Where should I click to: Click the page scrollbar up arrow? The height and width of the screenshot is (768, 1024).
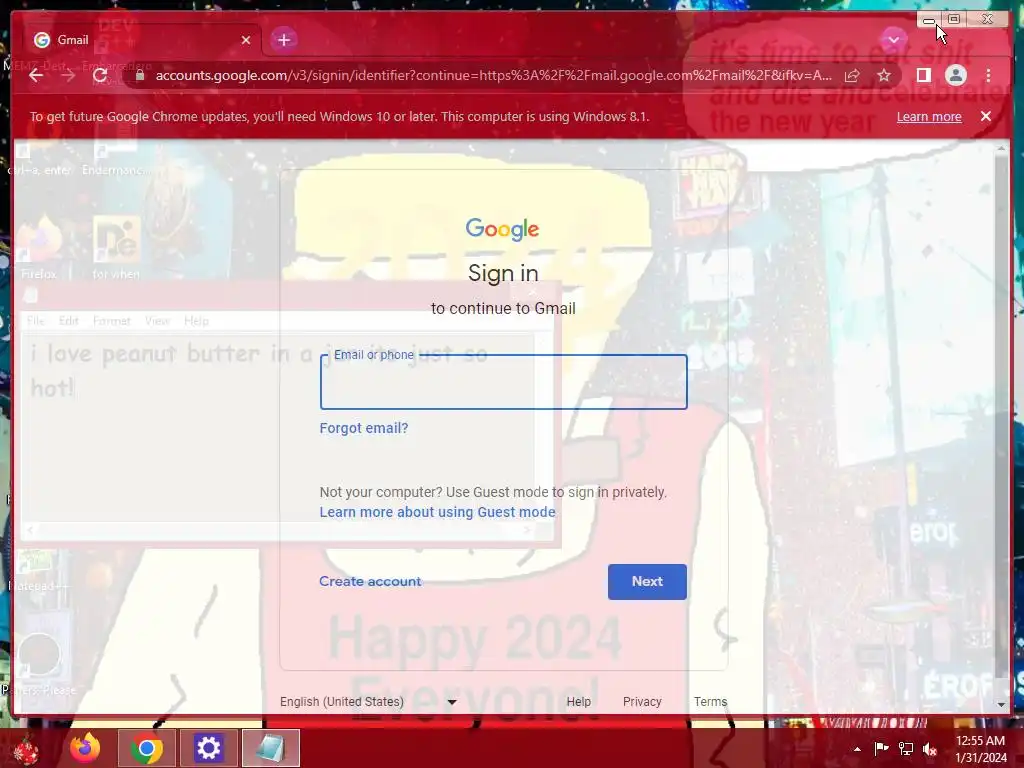click(1001, 149)
